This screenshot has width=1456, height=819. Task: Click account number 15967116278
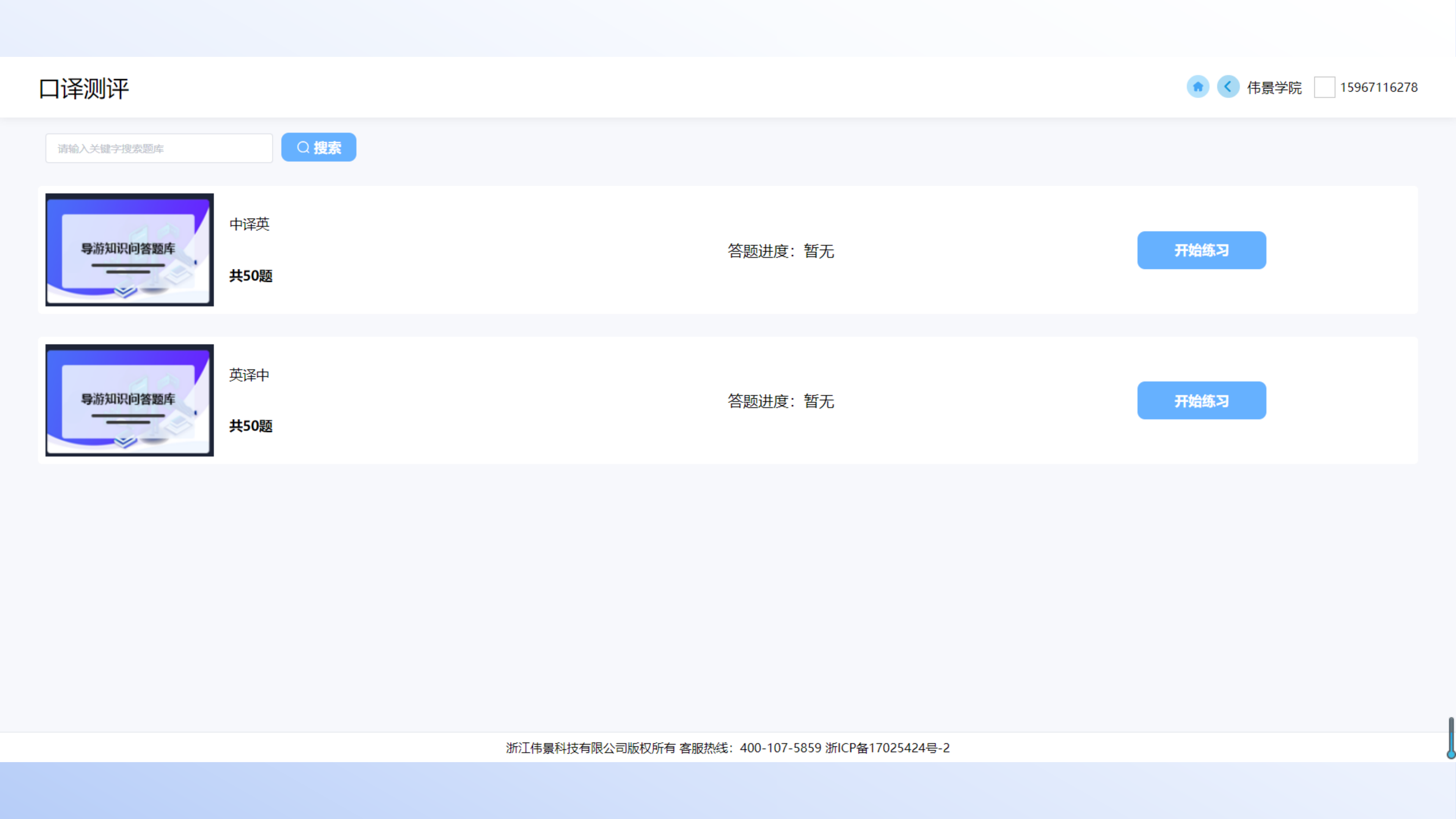[1379, 88]
